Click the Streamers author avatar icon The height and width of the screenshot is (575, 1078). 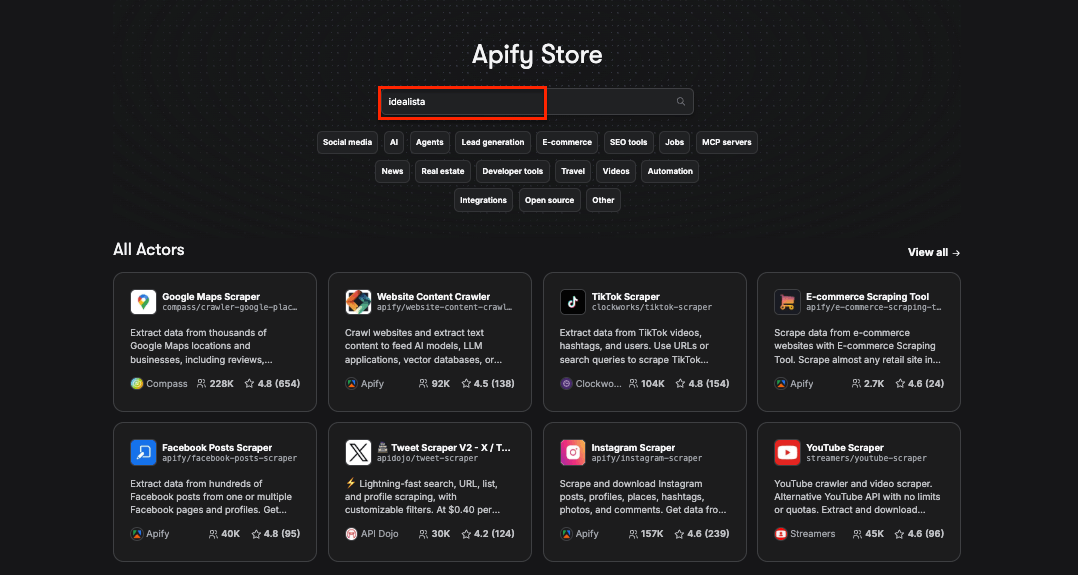[780, 534]
